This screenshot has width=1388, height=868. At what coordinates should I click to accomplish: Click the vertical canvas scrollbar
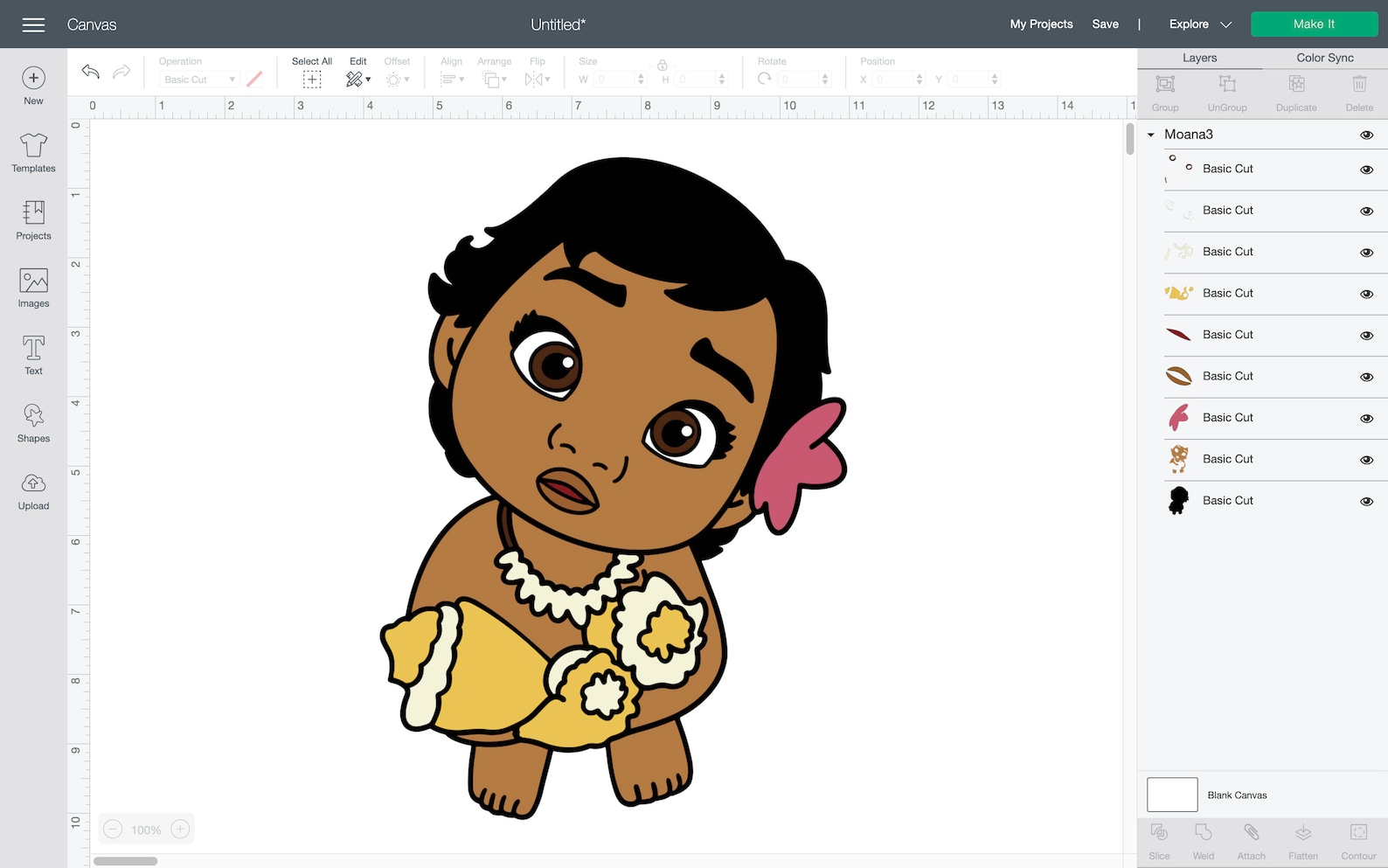pos(1129,138)
